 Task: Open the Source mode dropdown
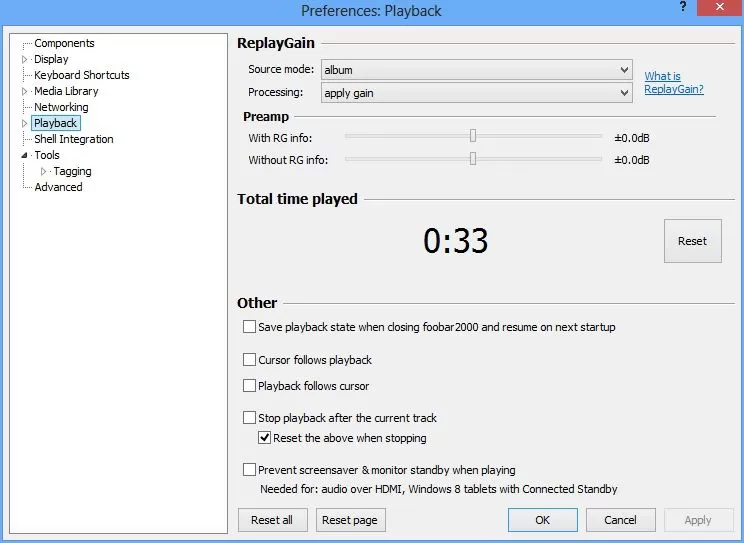pos(476,70)
